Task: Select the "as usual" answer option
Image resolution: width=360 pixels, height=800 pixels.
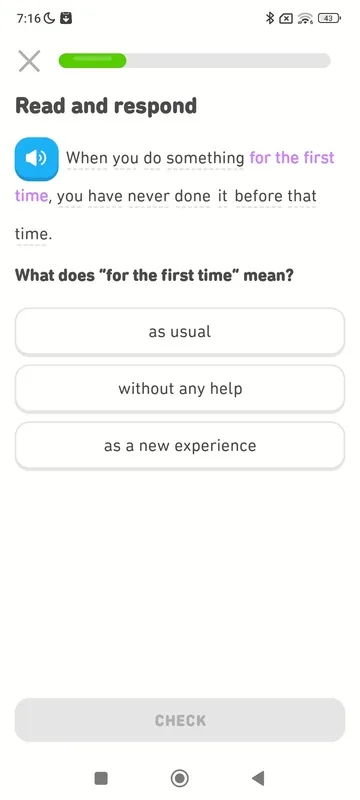Action: [x=180, y=332]
